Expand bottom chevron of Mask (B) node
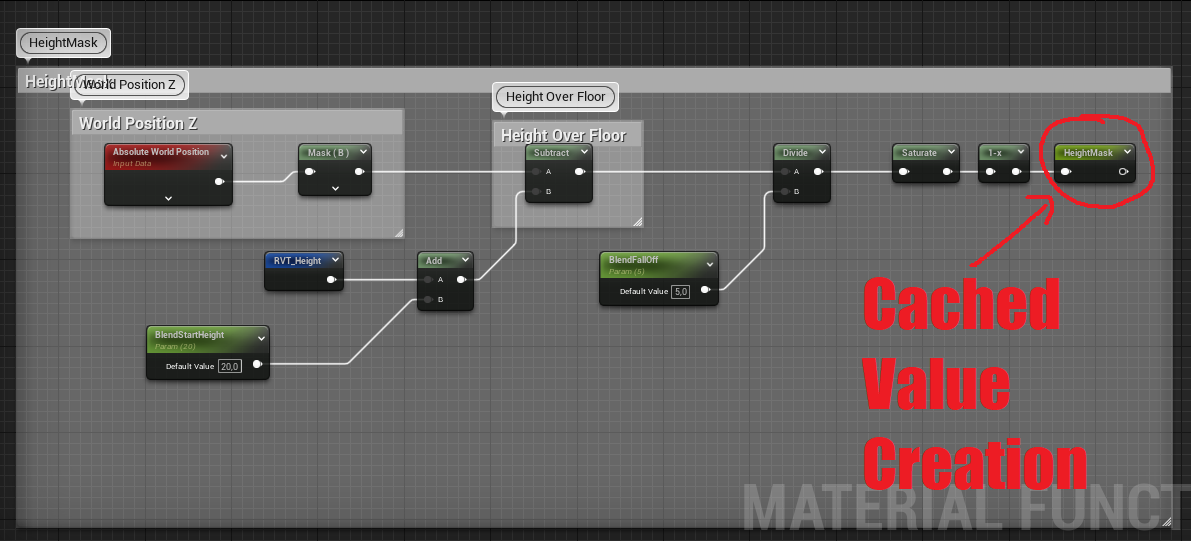The width and height of the screenshot is (1191, 541). tap(335, 188)
